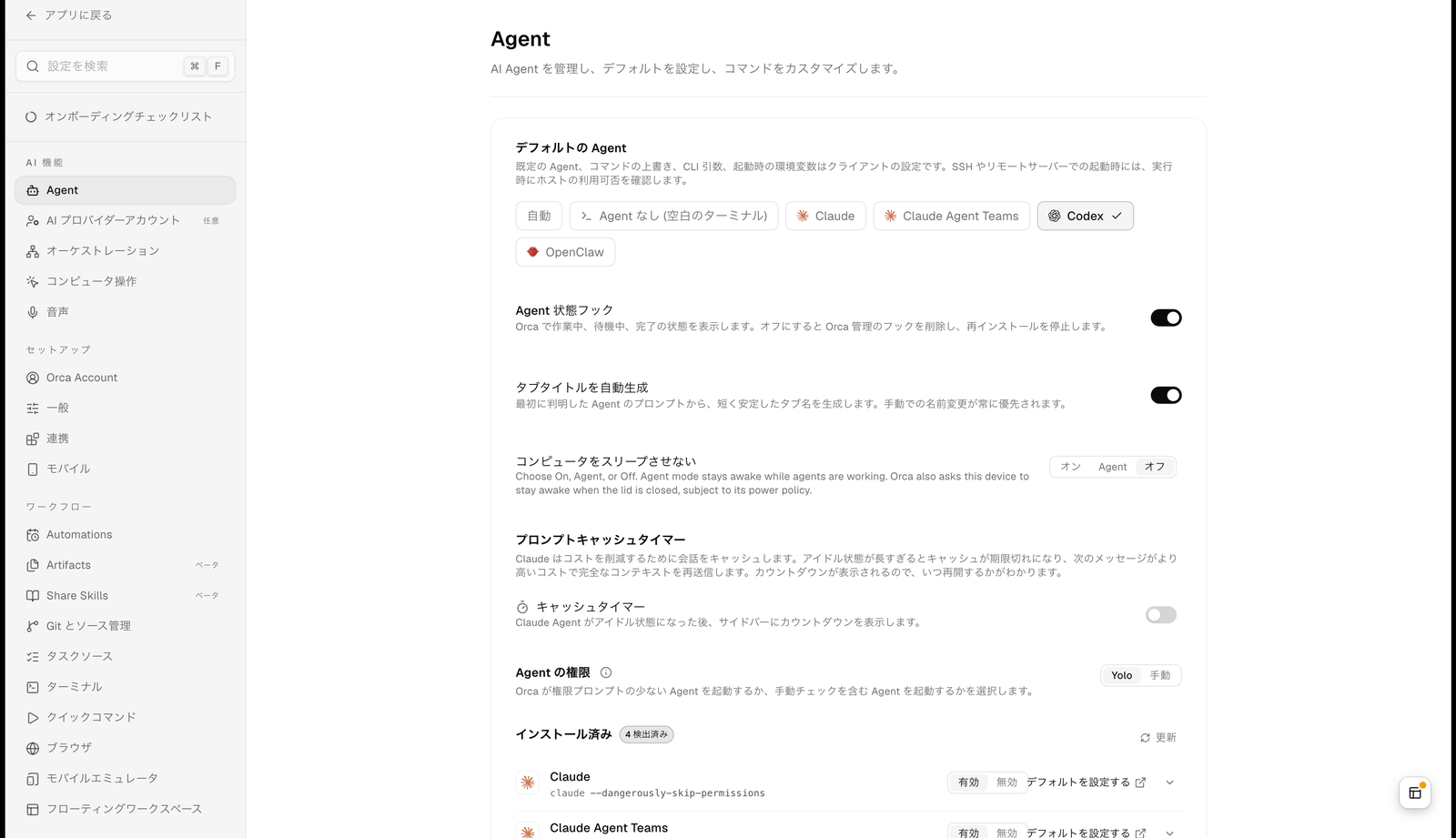
Task: Expand the Claude installed agent row chevron
Action: pyautogui.click(x=1169, y=782)
